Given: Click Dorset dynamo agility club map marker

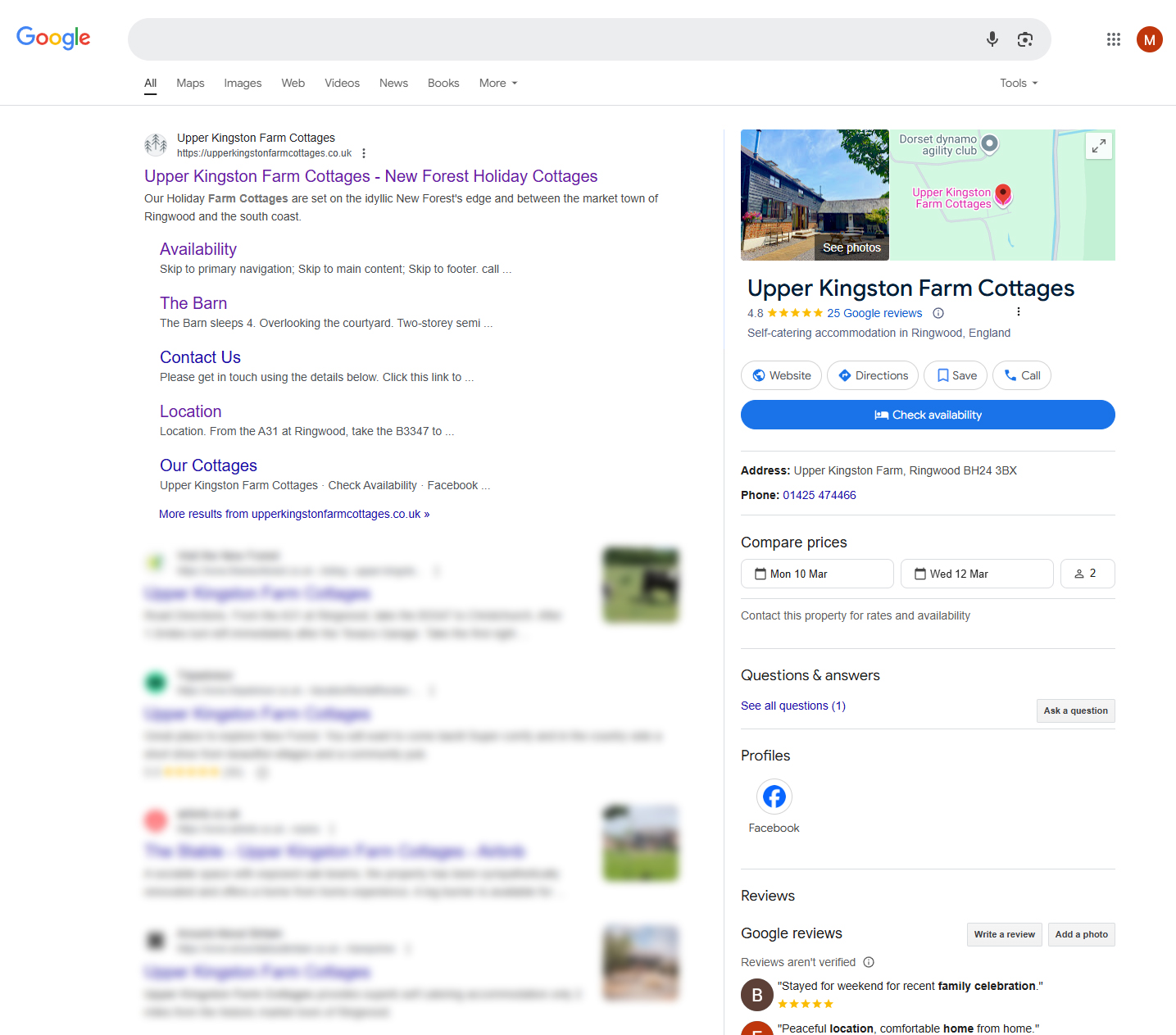Looking at the screenshot, I should coord(990,143).
